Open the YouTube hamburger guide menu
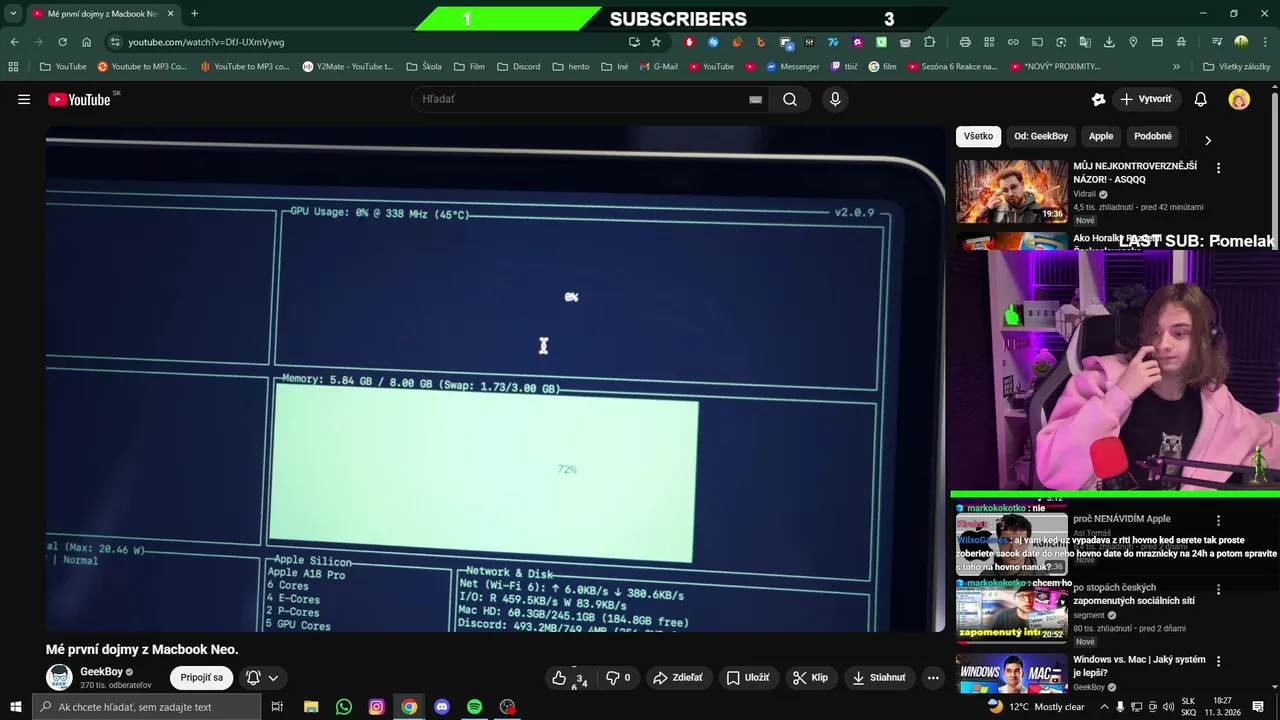The height and width of the screenshot is (720, 1280). click(x=24, y=99)
